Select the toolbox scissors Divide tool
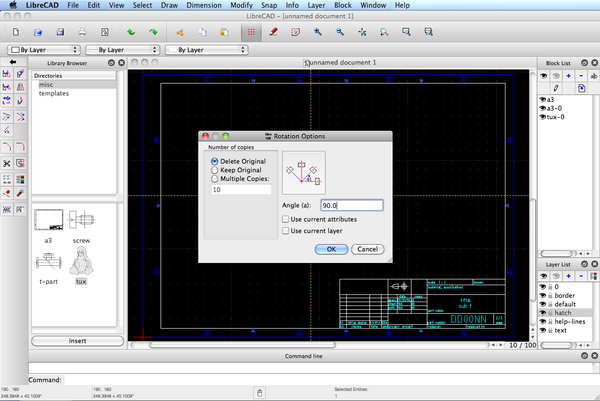600x401 pixels. (7, 163)
